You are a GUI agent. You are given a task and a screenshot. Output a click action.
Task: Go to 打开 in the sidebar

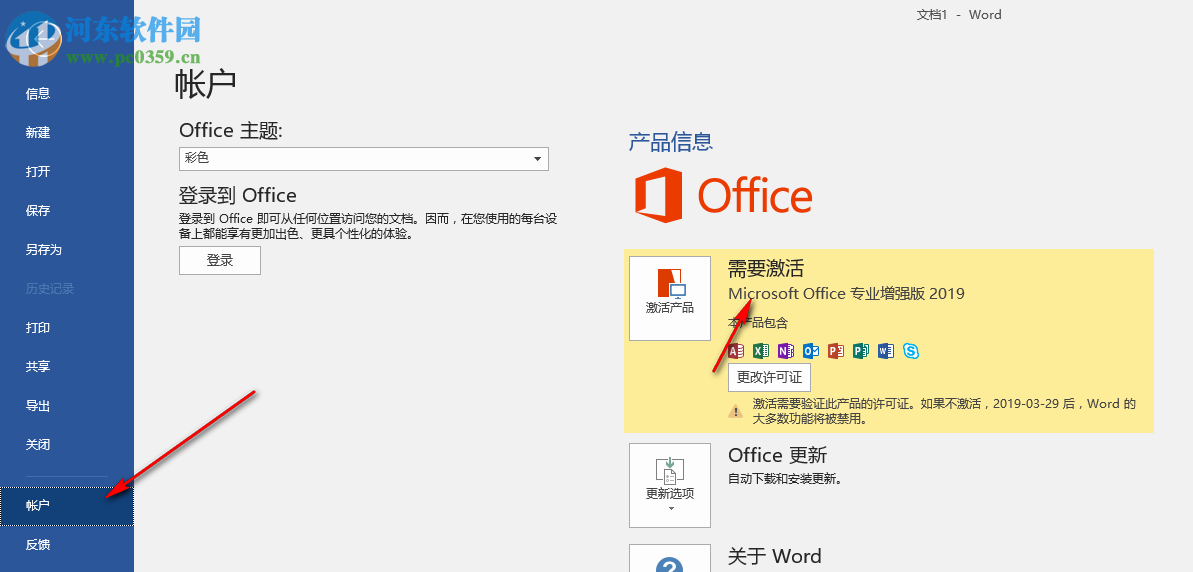pos(38,171)
